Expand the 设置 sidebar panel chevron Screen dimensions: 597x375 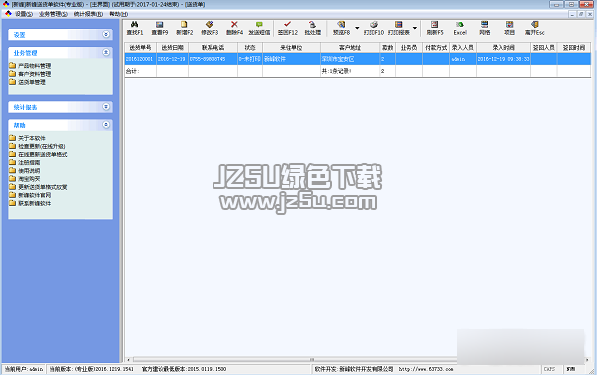(106, 34)
